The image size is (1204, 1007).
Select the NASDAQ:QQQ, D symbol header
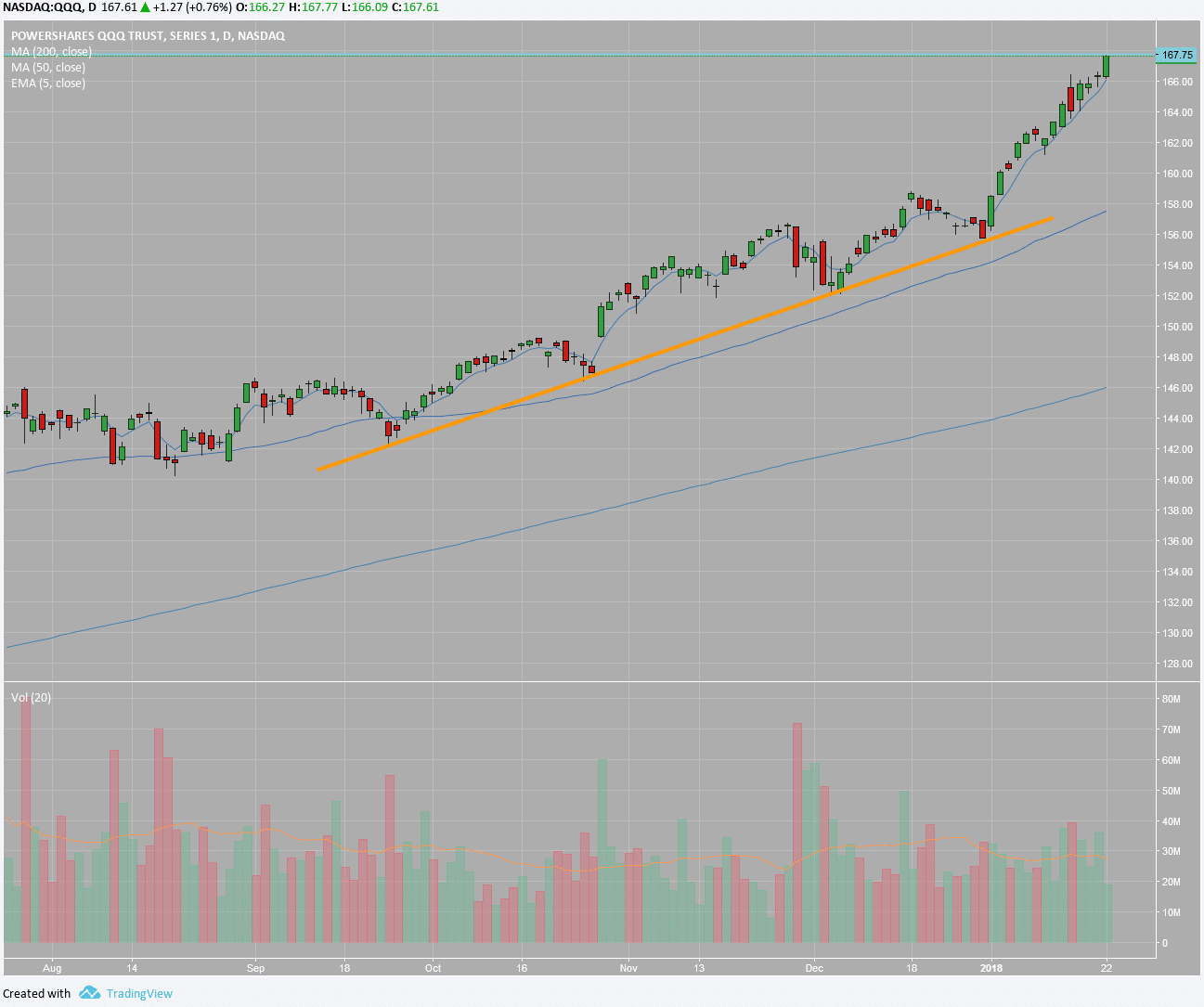coord(48,7)
